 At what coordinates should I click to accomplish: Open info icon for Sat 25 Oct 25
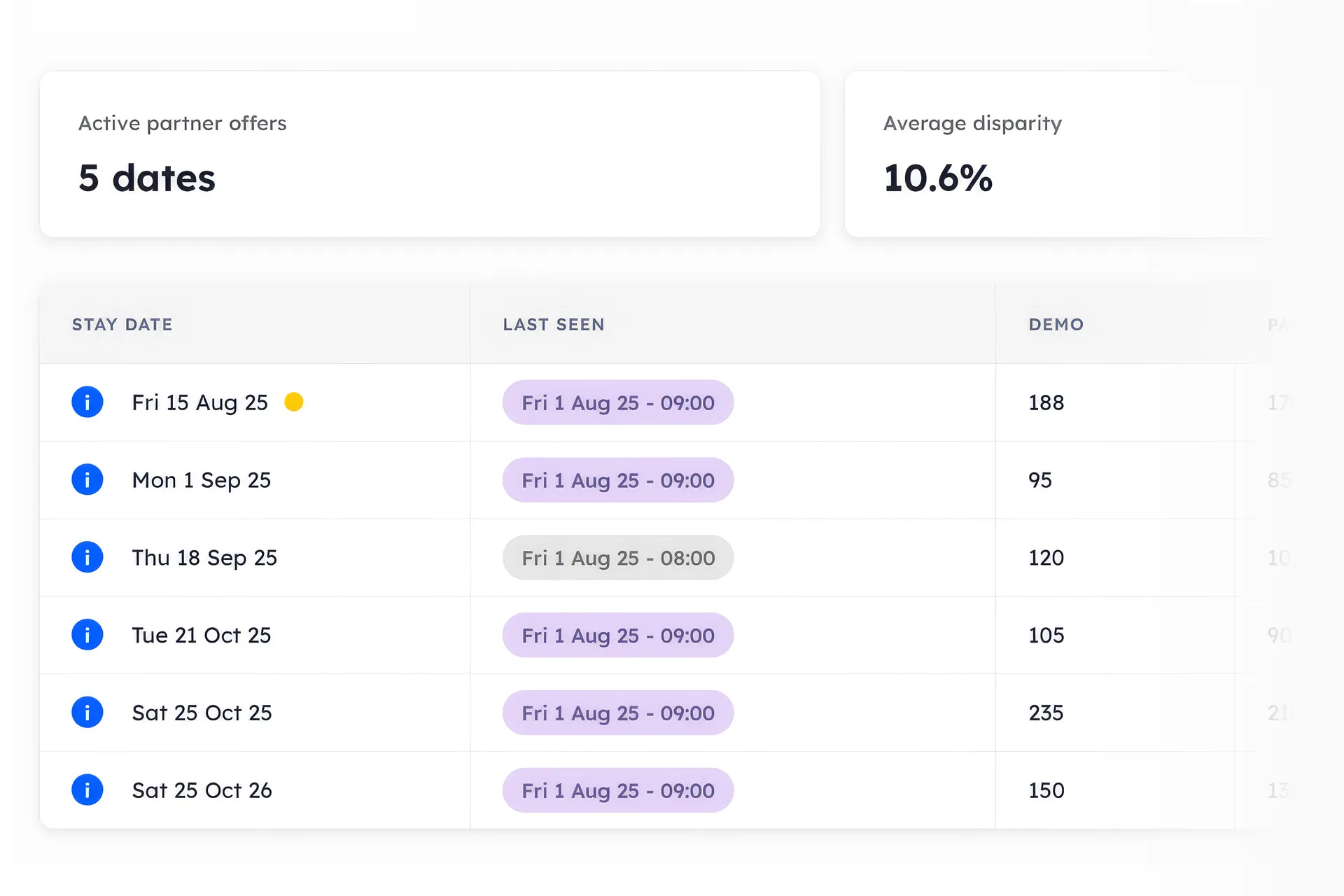(x=87, y=713)
